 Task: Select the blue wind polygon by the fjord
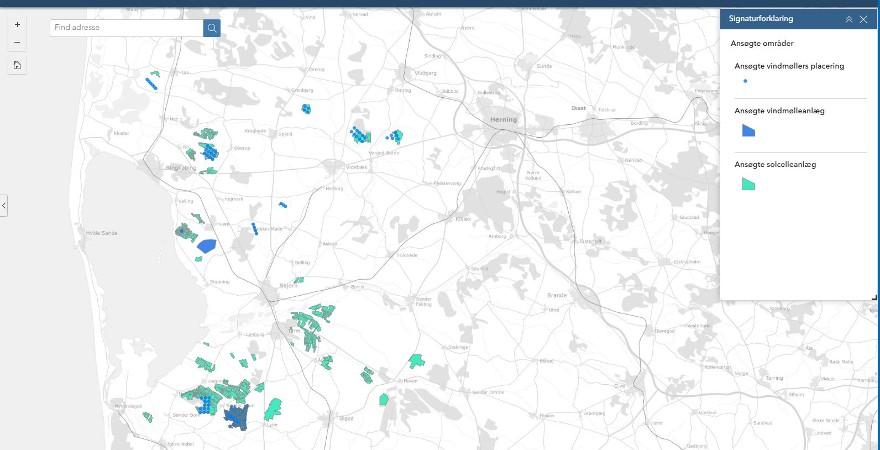click(x=206, y=245)
